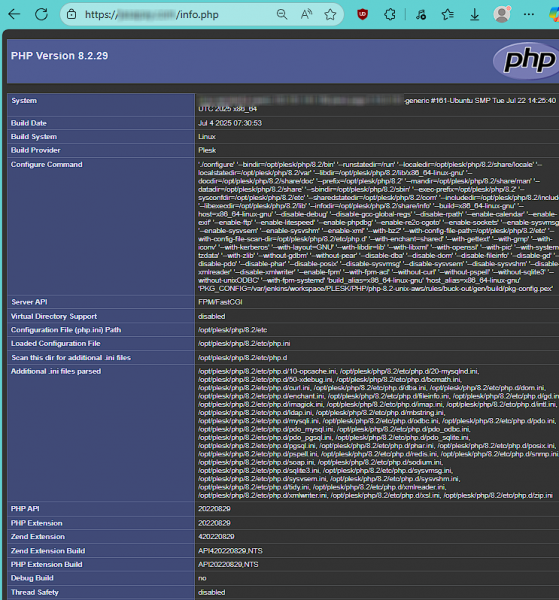Click the Debug Build label

[x=32, y=578]
